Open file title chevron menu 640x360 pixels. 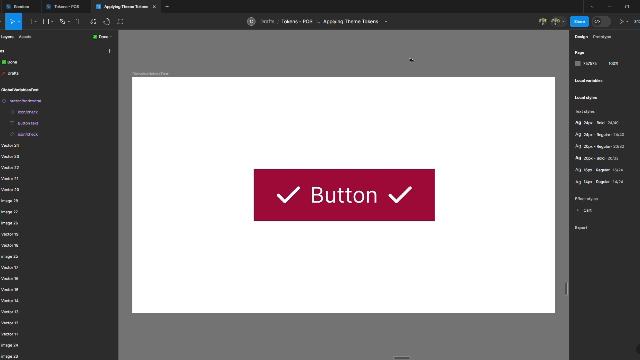point(386,22)
